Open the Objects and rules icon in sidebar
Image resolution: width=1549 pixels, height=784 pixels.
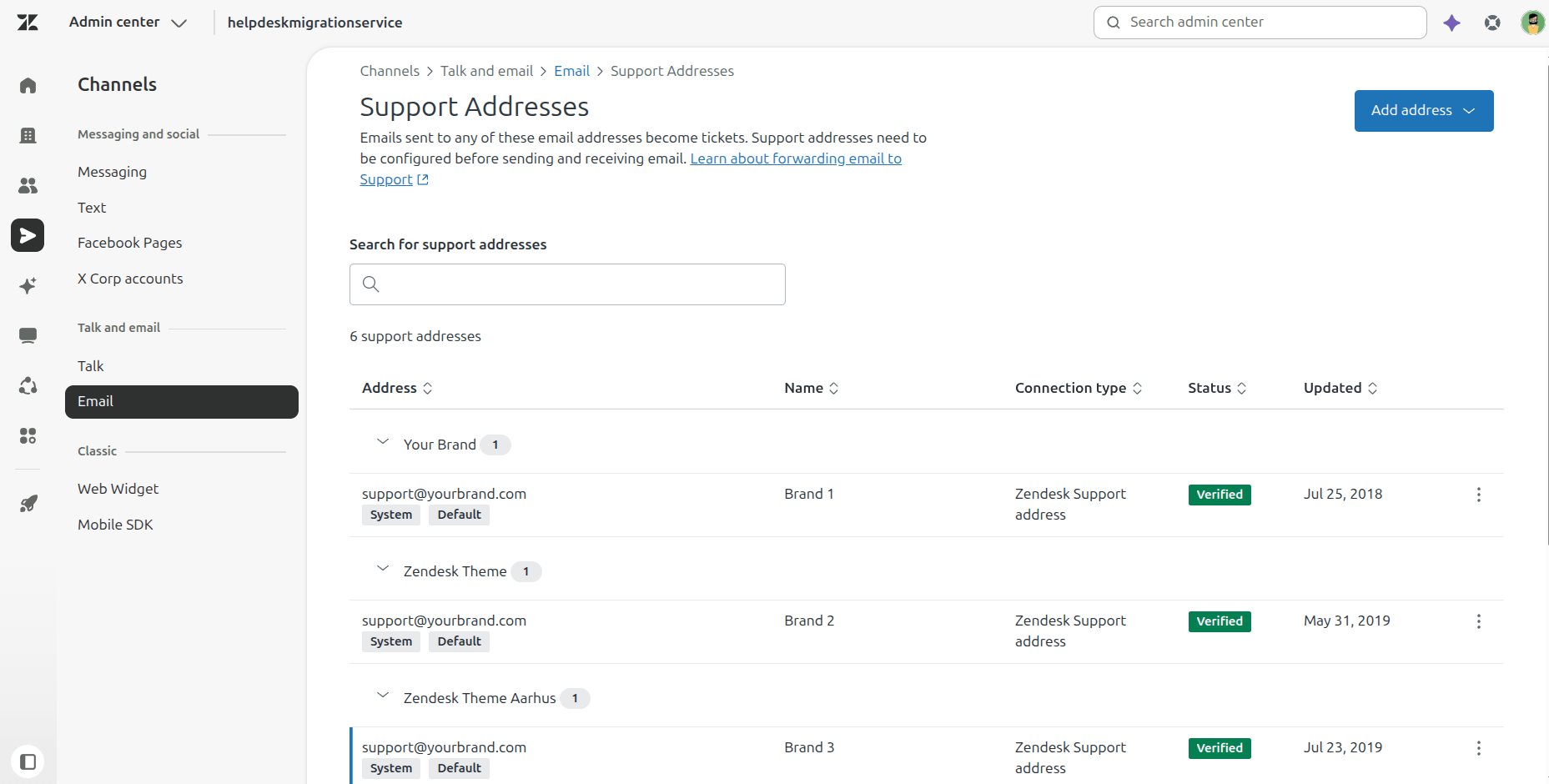click(x=28, y=385)
